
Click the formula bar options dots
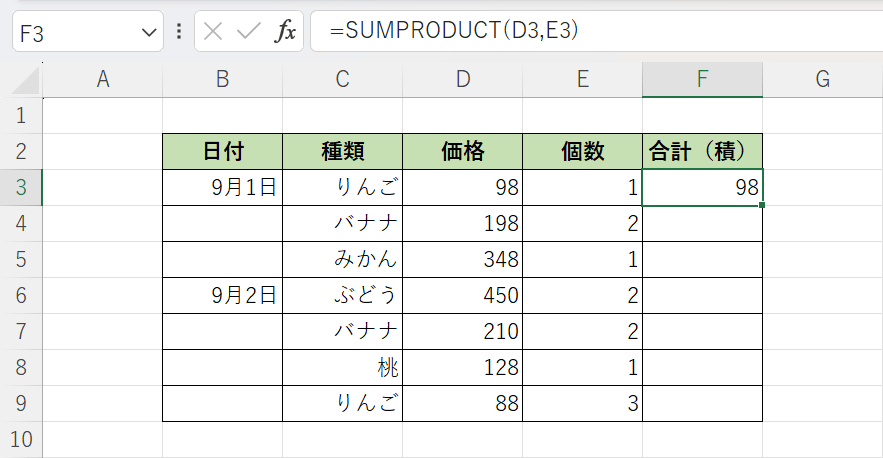(179, 32)
